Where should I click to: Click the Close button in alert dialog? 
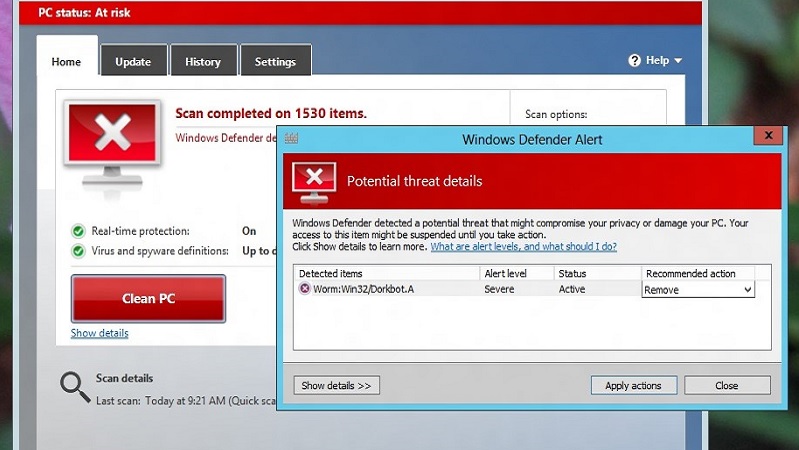point(727,385)
